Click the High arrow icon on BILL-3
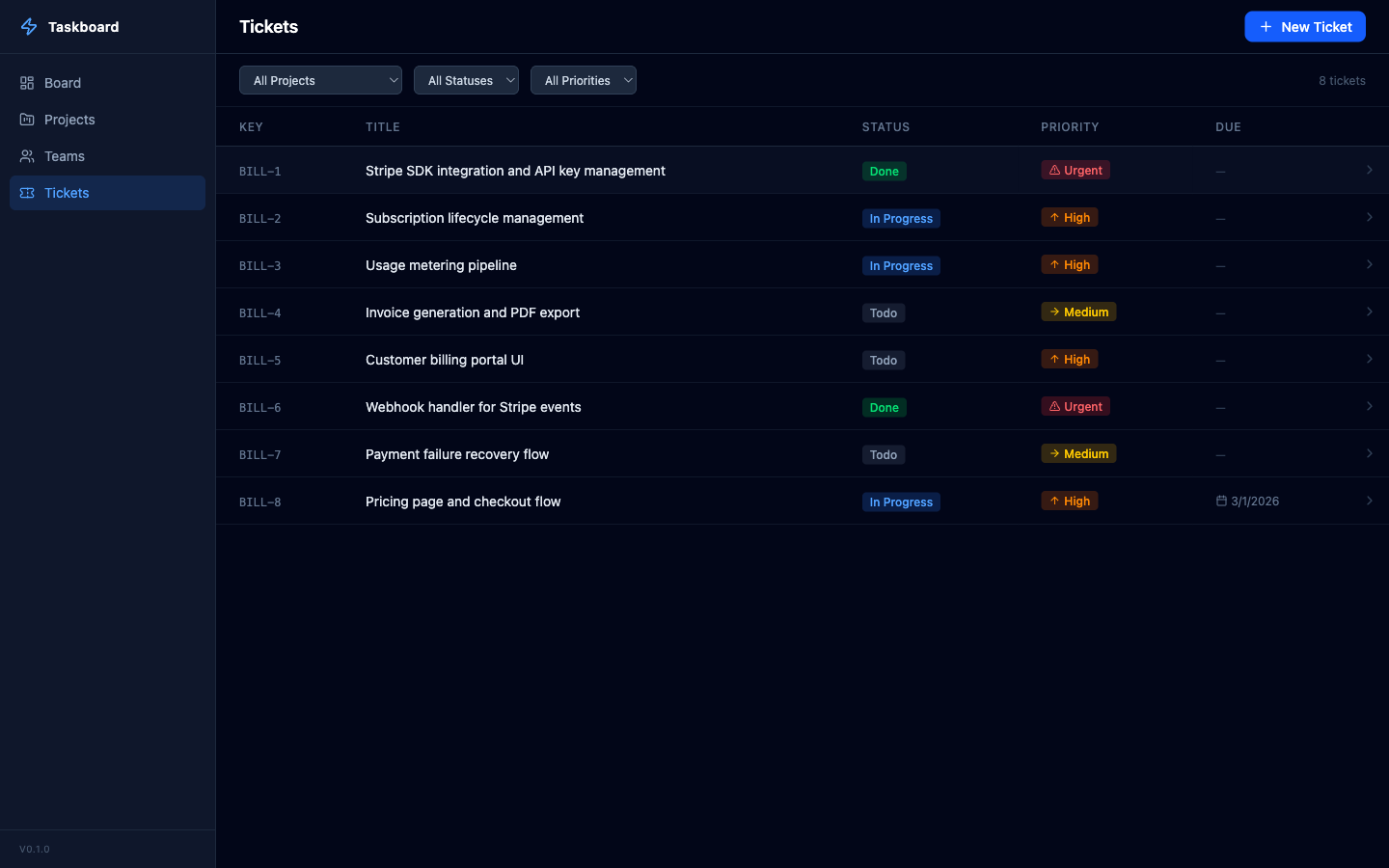 [x=1054, y=264]
